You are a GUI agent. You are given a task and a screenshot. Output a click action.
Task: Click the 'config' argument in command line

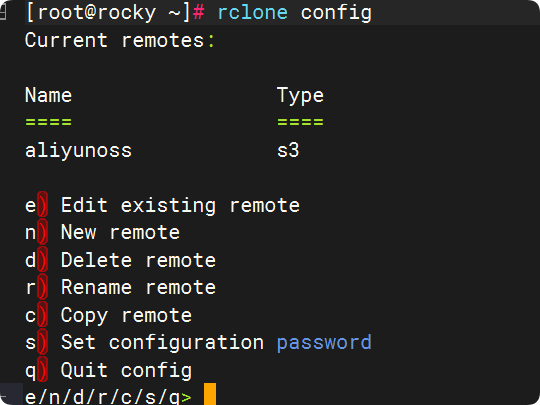point(336,13)
